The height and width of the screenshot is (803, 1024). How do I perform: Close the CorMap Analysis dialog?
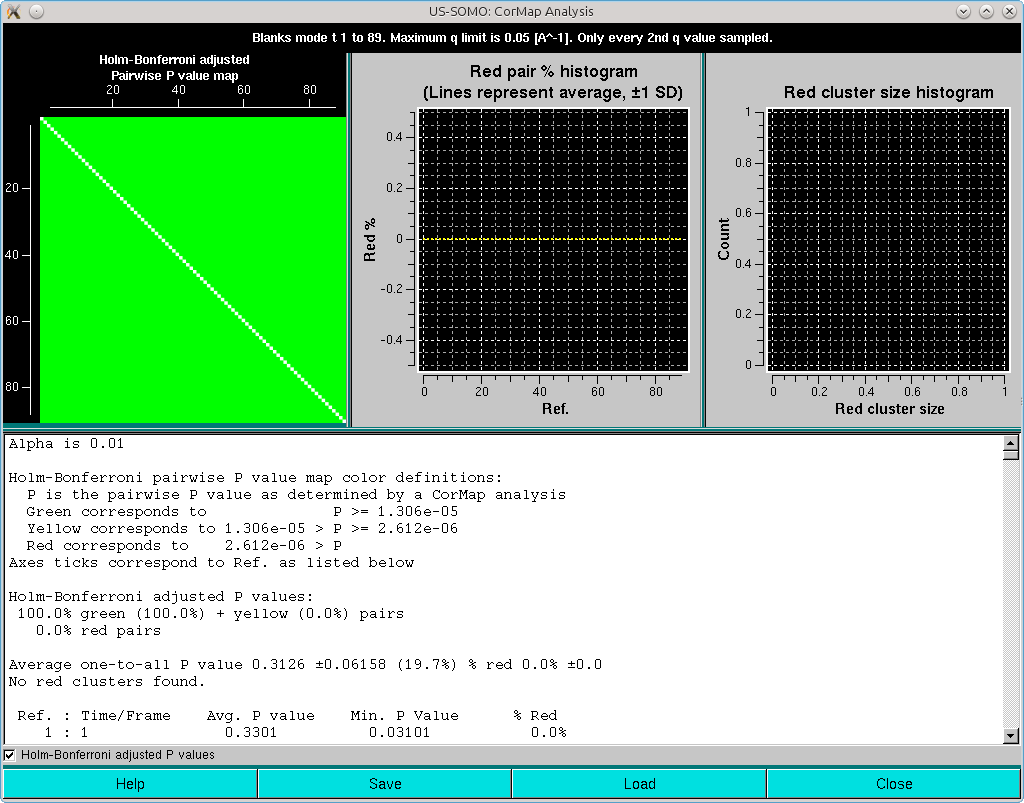pyautogui.click(x=895, y=783)
